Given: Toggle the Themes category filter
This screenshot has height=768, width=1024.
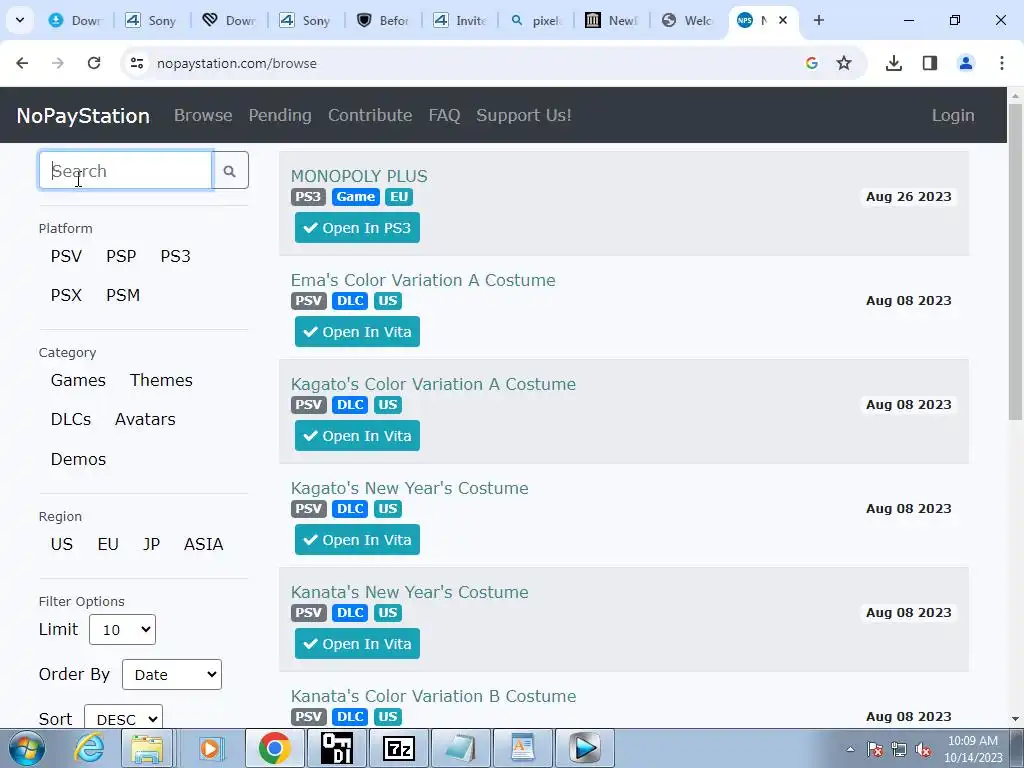Looking at the screenshot, I should [x=161, y=380].
